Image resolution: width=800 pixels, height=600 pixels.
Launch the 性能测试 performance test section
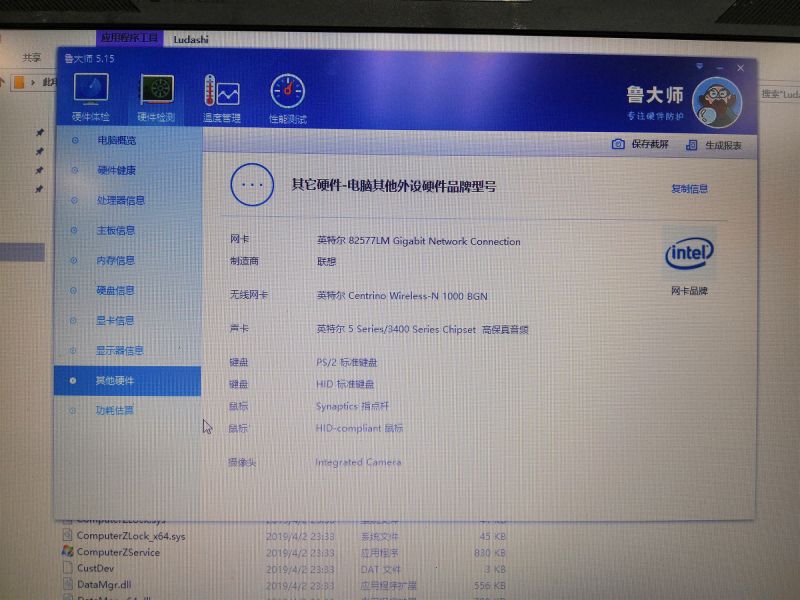288,99
